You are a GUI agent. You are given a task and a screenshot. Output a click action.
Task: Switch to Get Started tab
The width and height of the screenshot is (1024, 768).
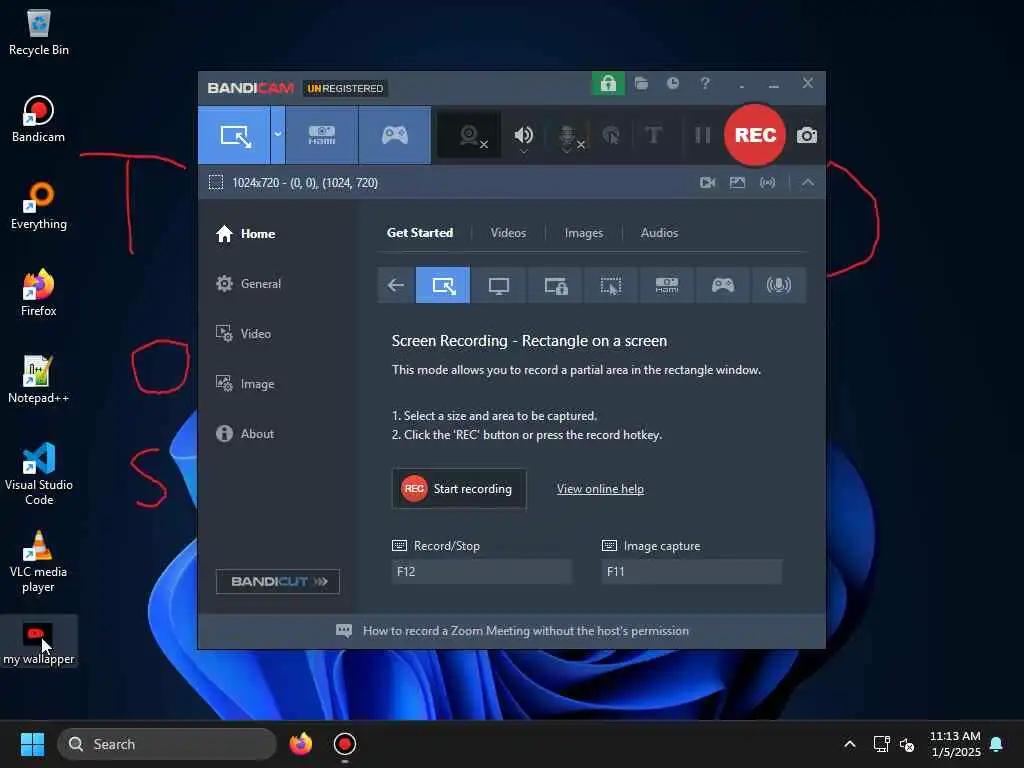coord(420,232)
